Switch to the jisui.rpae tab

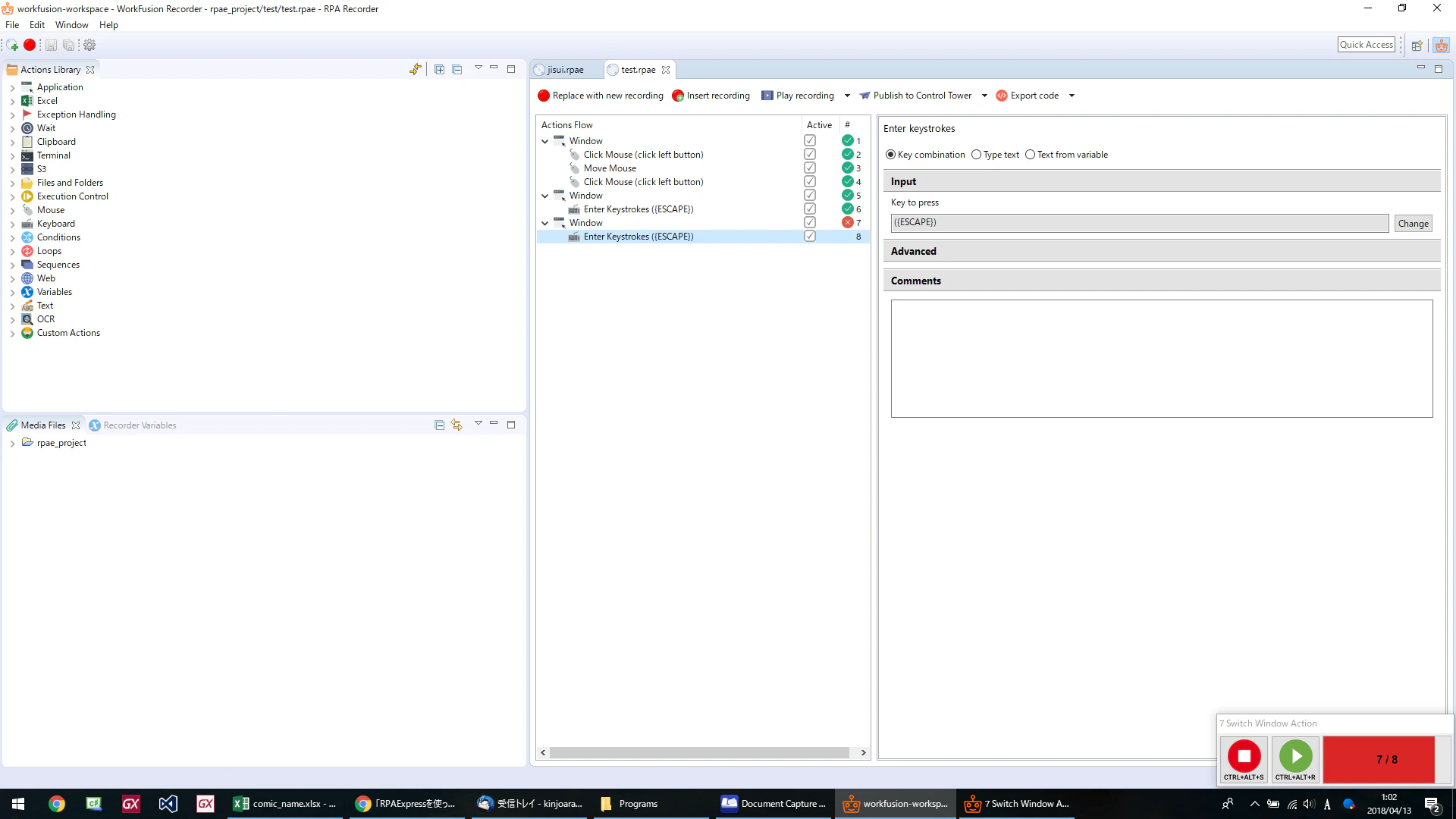click(566, 70)
